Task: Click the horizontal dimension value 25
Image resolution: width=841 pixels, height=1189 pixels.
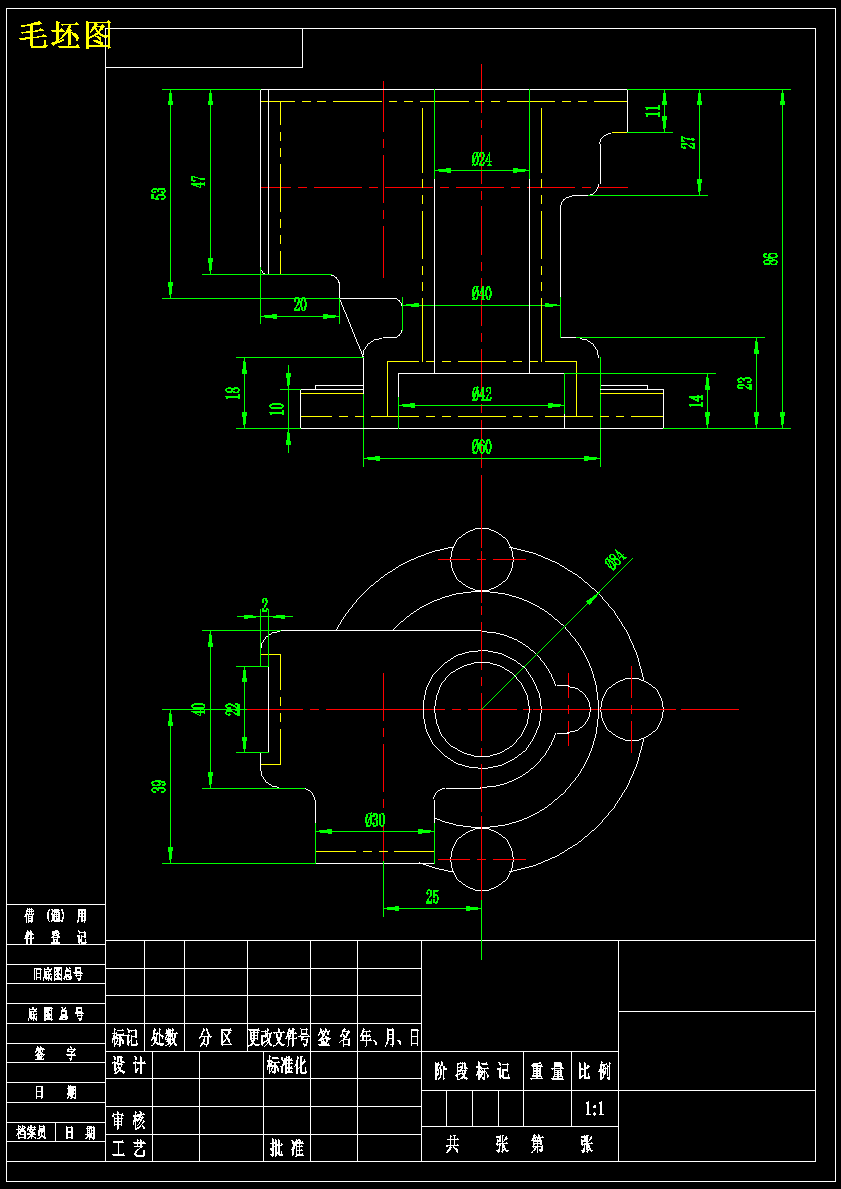Action: pos(432,898)
